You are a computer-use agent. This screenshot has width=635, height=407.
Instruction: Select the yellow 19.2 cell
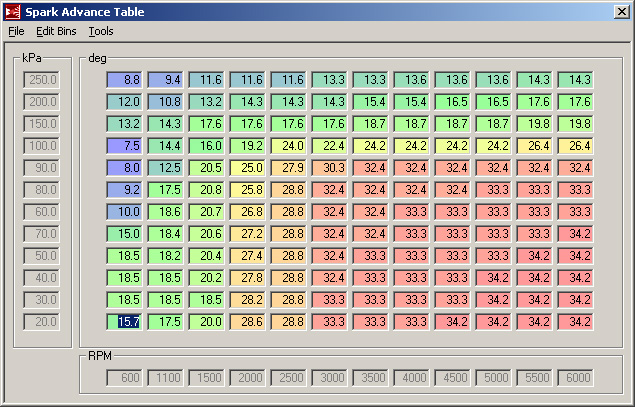point(250,146)
